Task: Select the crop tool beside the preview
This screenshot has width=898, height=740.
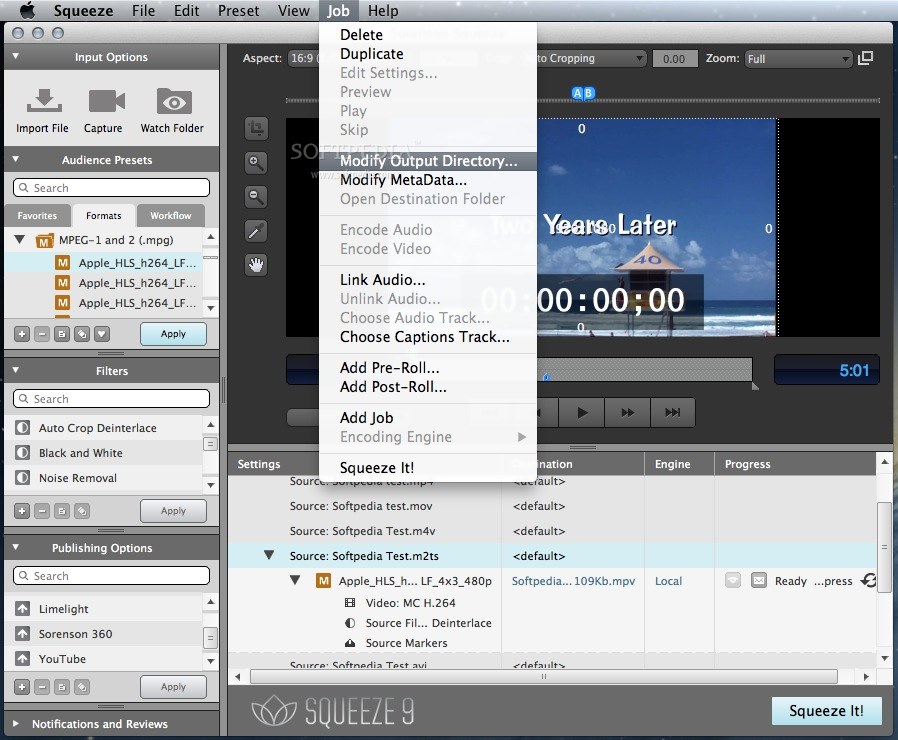Action: point(256,128)
